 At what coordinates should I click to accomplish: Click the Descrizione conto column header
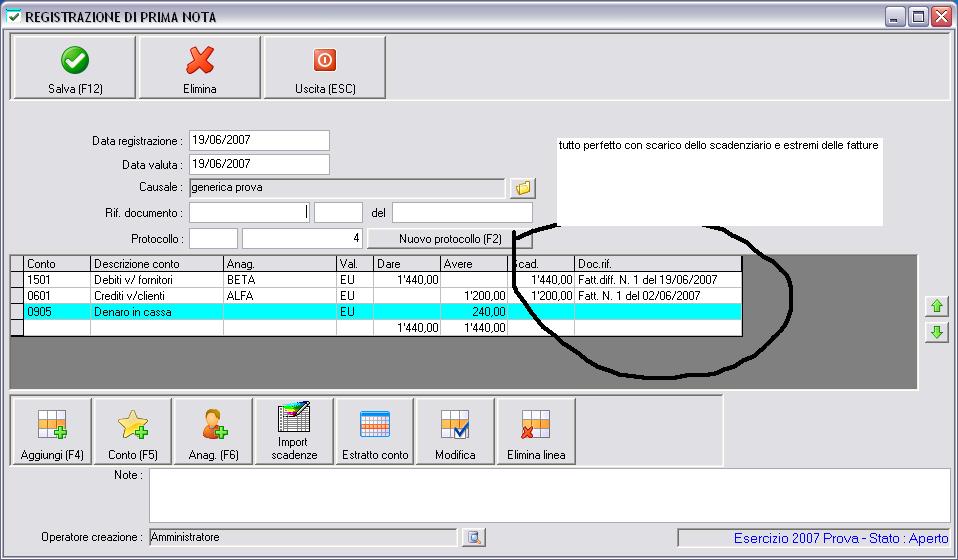point(157,264)
